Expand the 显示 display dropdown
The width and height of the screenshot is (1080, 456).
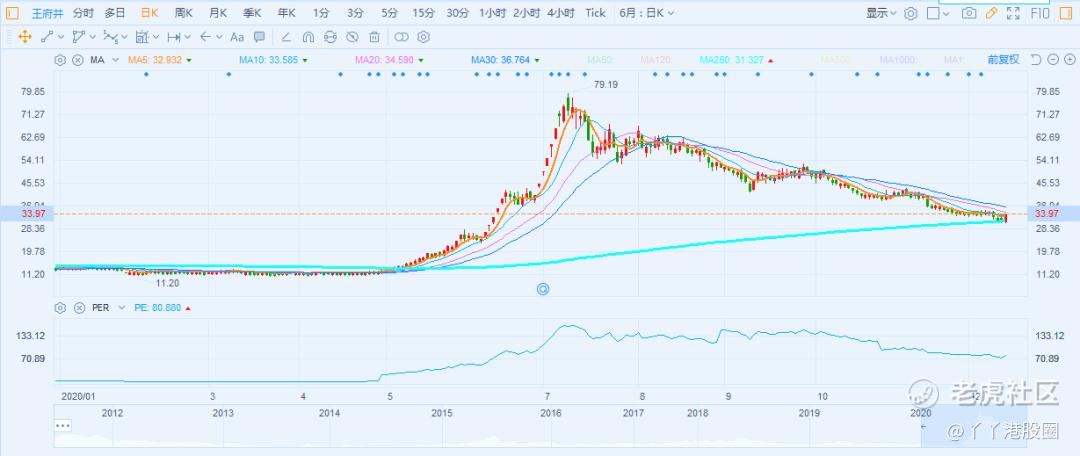coord(881,13)
